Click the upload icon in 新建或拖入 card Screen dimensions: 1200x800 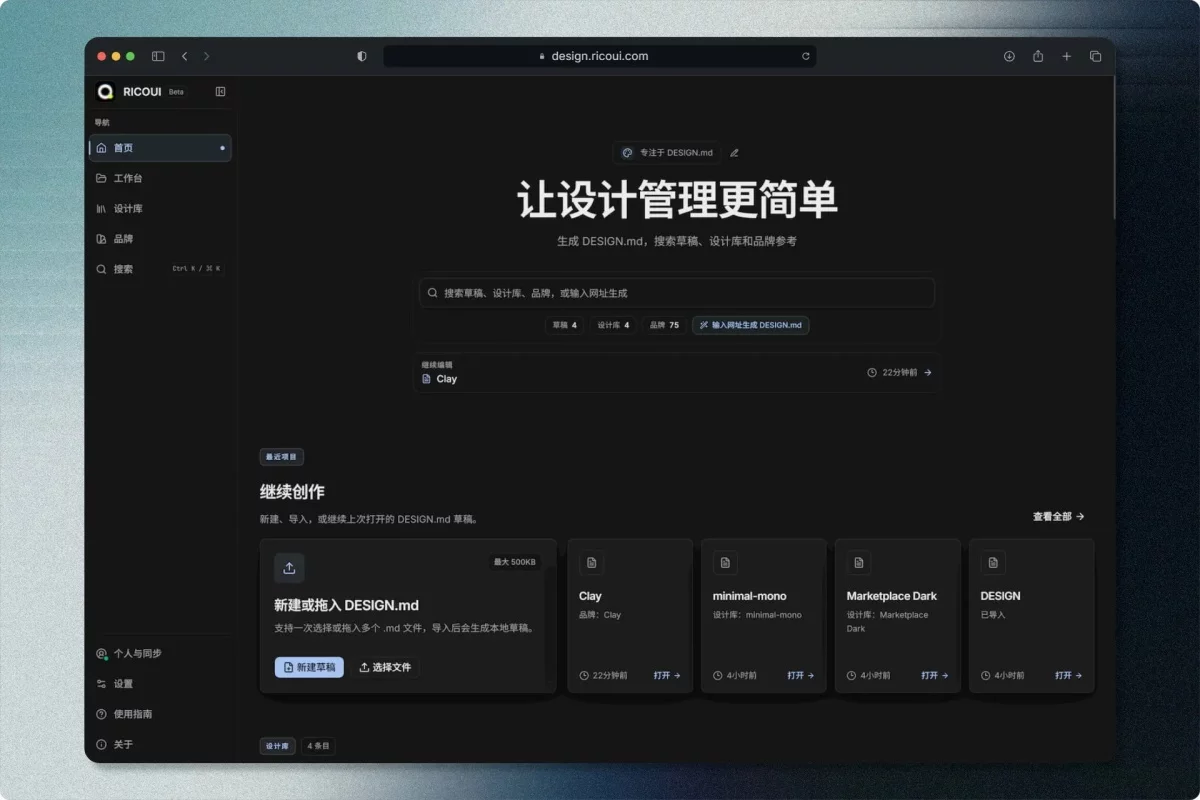click(x=289, y=568)
